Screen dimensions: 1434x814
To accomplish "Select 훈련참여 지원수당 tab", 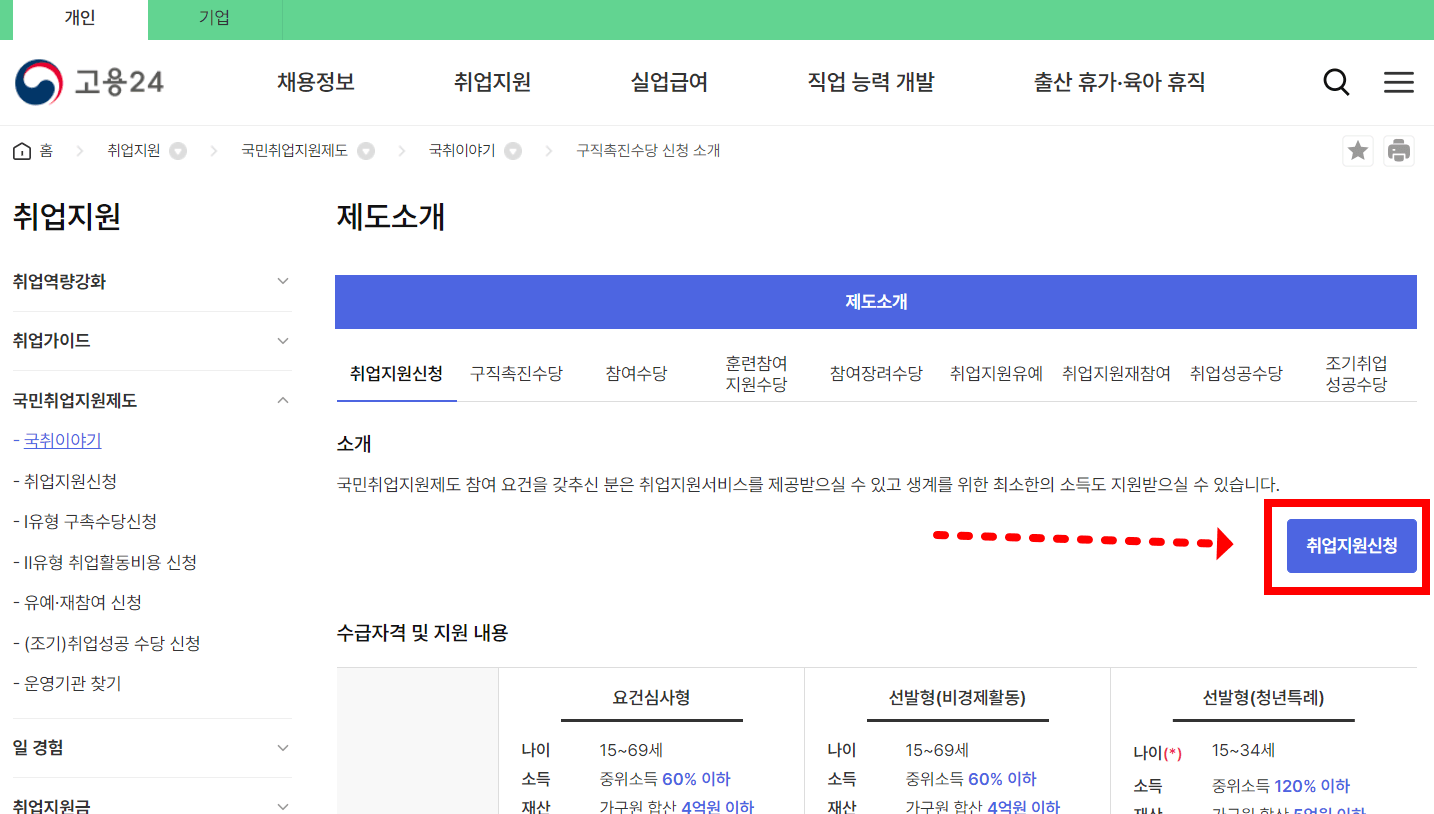I will tap(756, 374).
